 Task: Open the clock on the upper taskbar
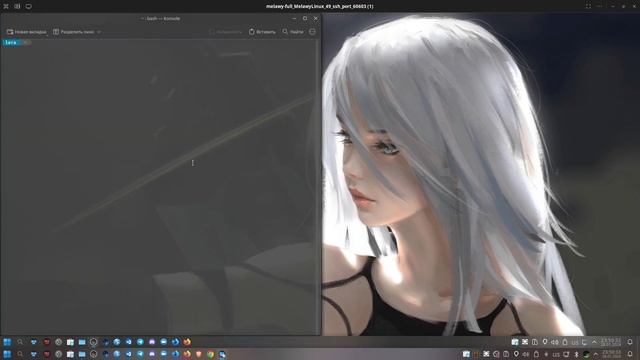611,342
